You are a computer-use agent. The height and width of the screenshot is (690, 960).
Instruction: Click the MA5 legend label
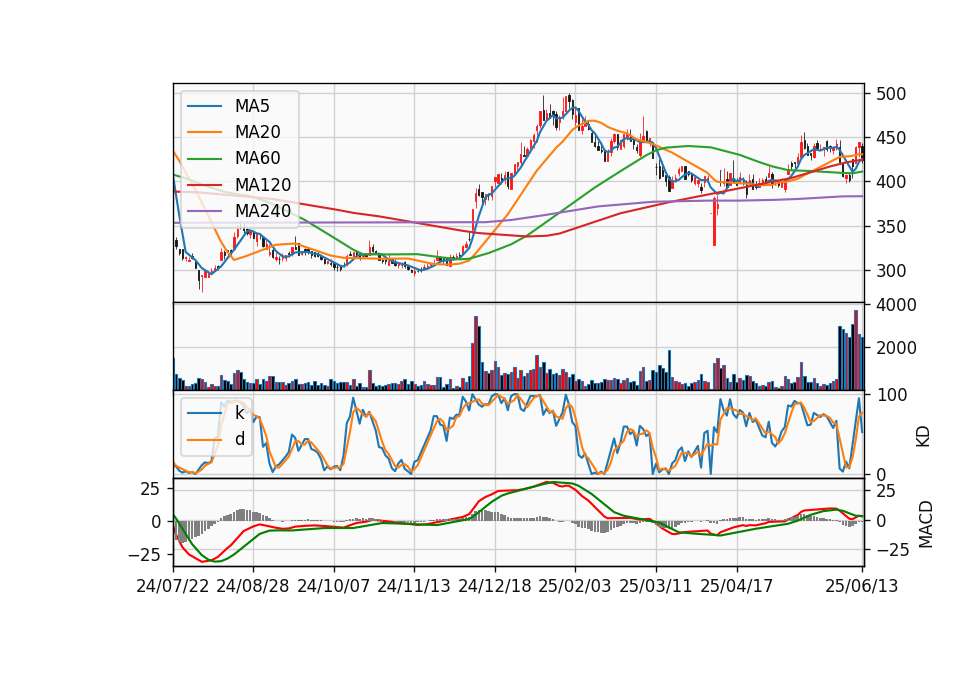point(252,106)
